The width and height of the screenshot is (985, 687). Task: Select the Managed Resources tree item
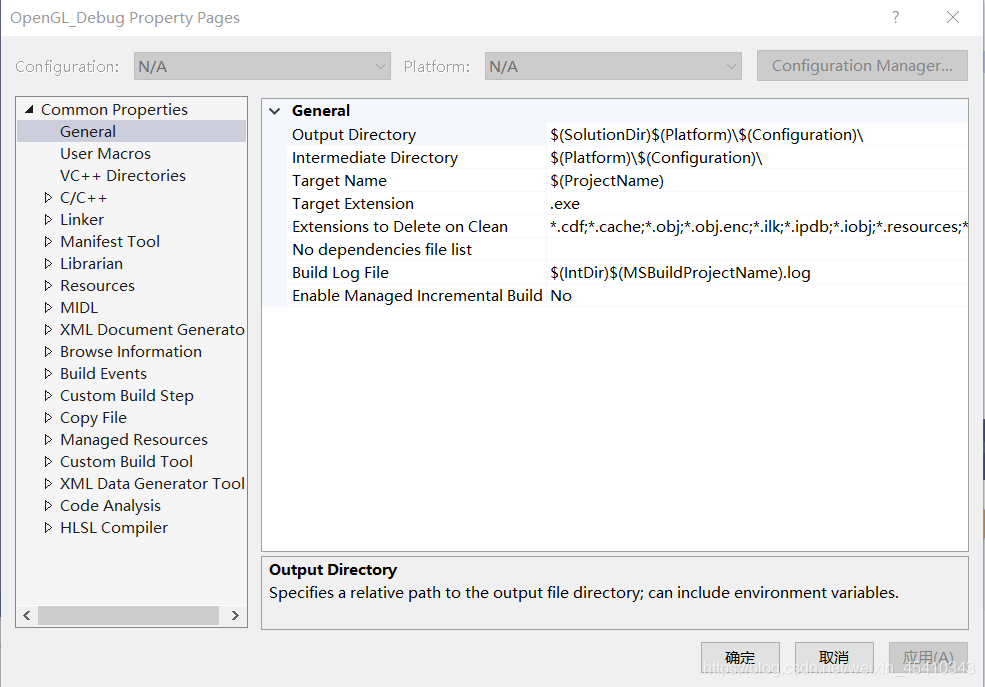pos(134,439)
